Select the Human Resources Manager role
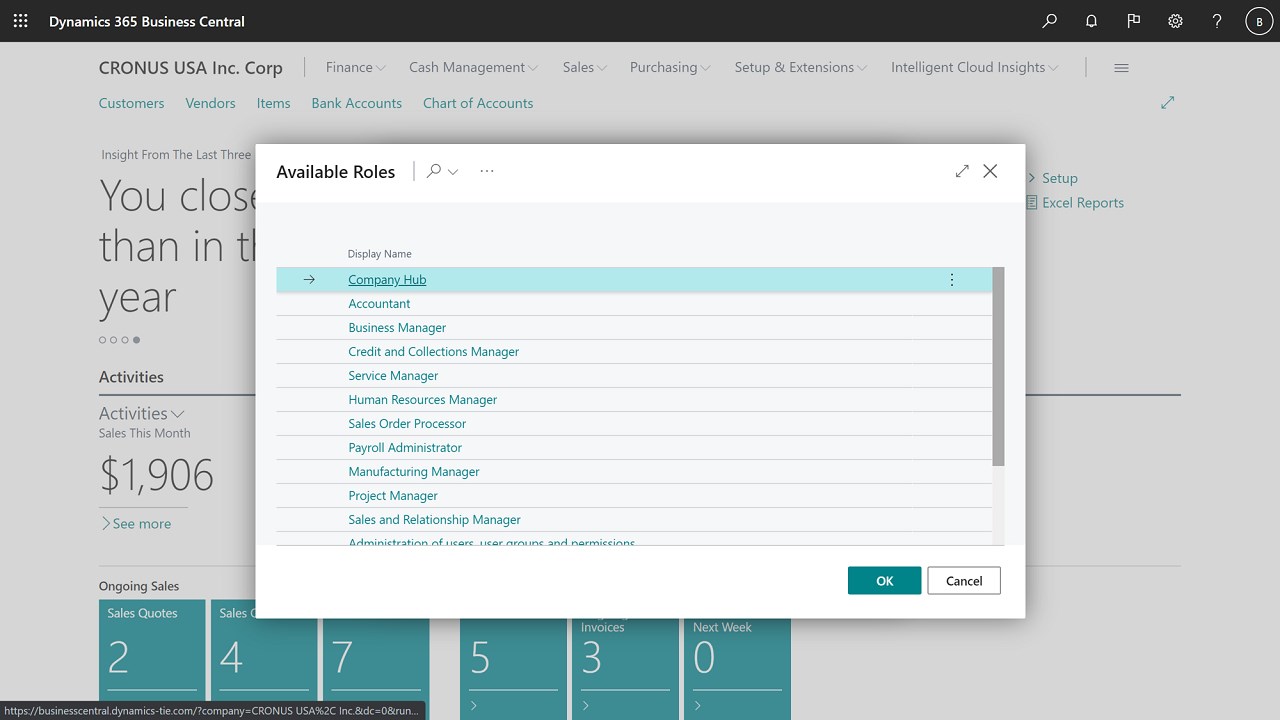The image size is (1280, 720). (422, 400)
